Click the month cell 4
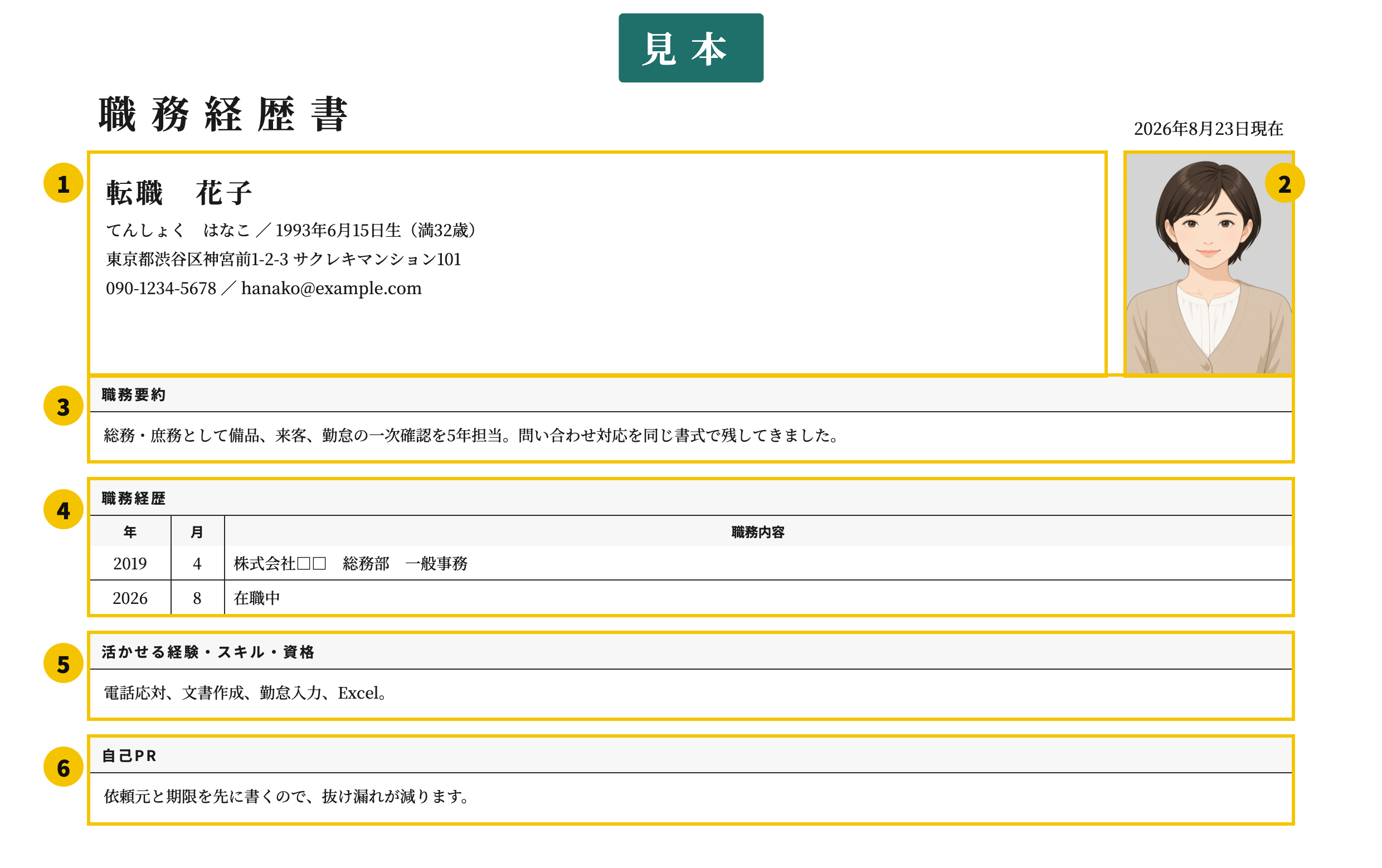This screenshot has height=868, width=1382. [x=197, y=563]
